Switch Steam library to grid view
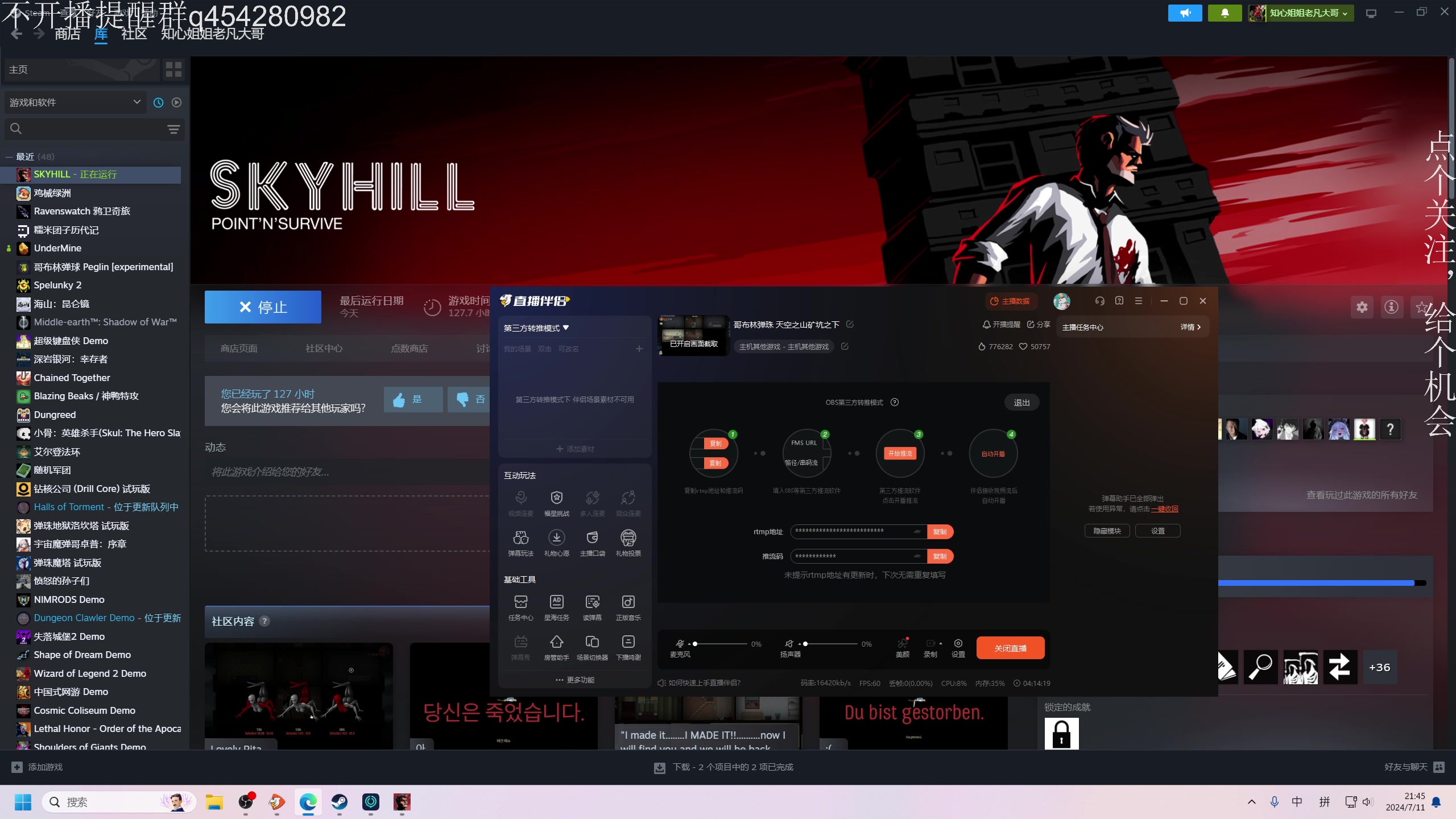This screenshot has width=1456, height=819. (x=173, y=69)
